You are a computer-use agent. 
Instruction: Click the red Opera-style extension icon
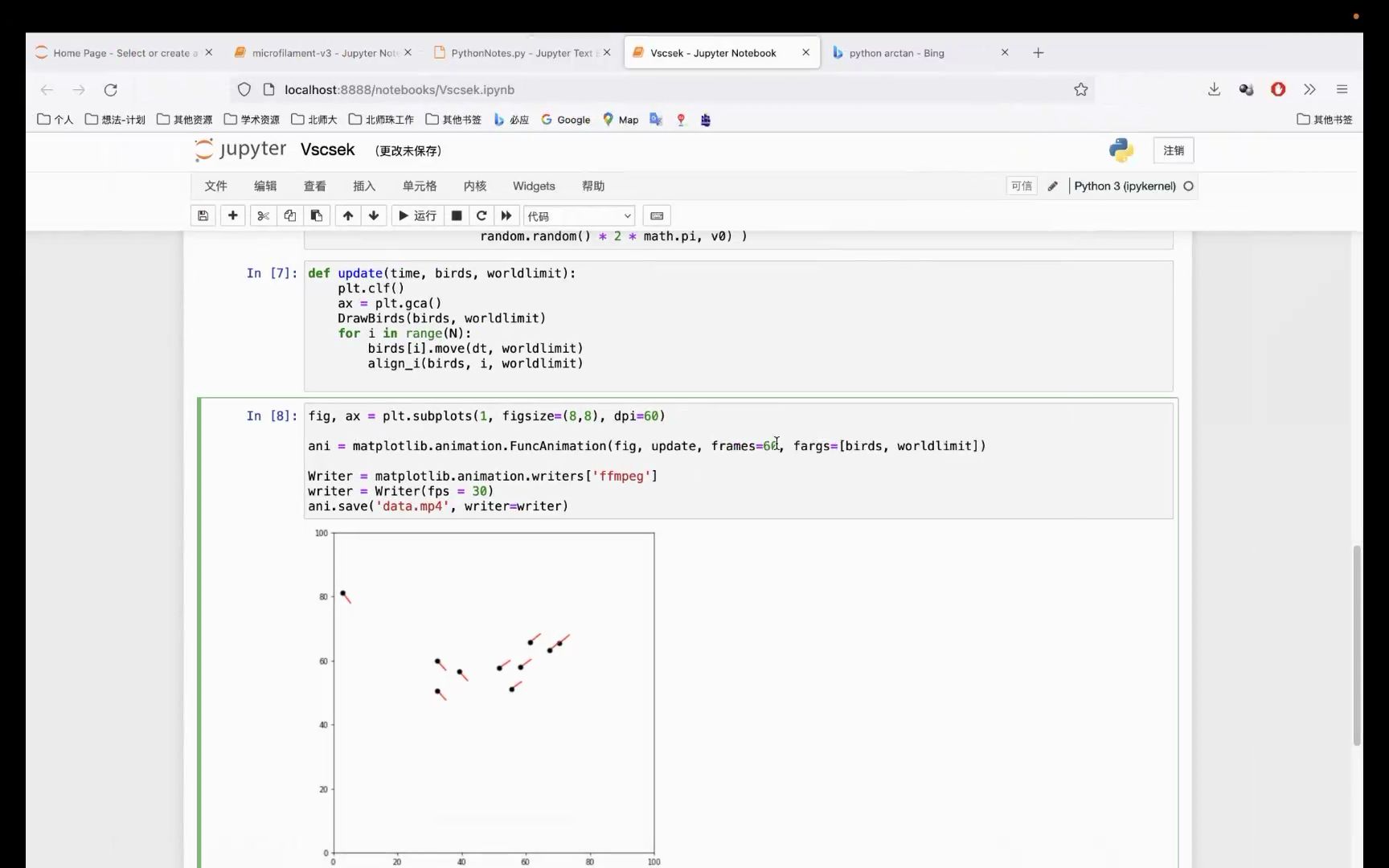1278,89
